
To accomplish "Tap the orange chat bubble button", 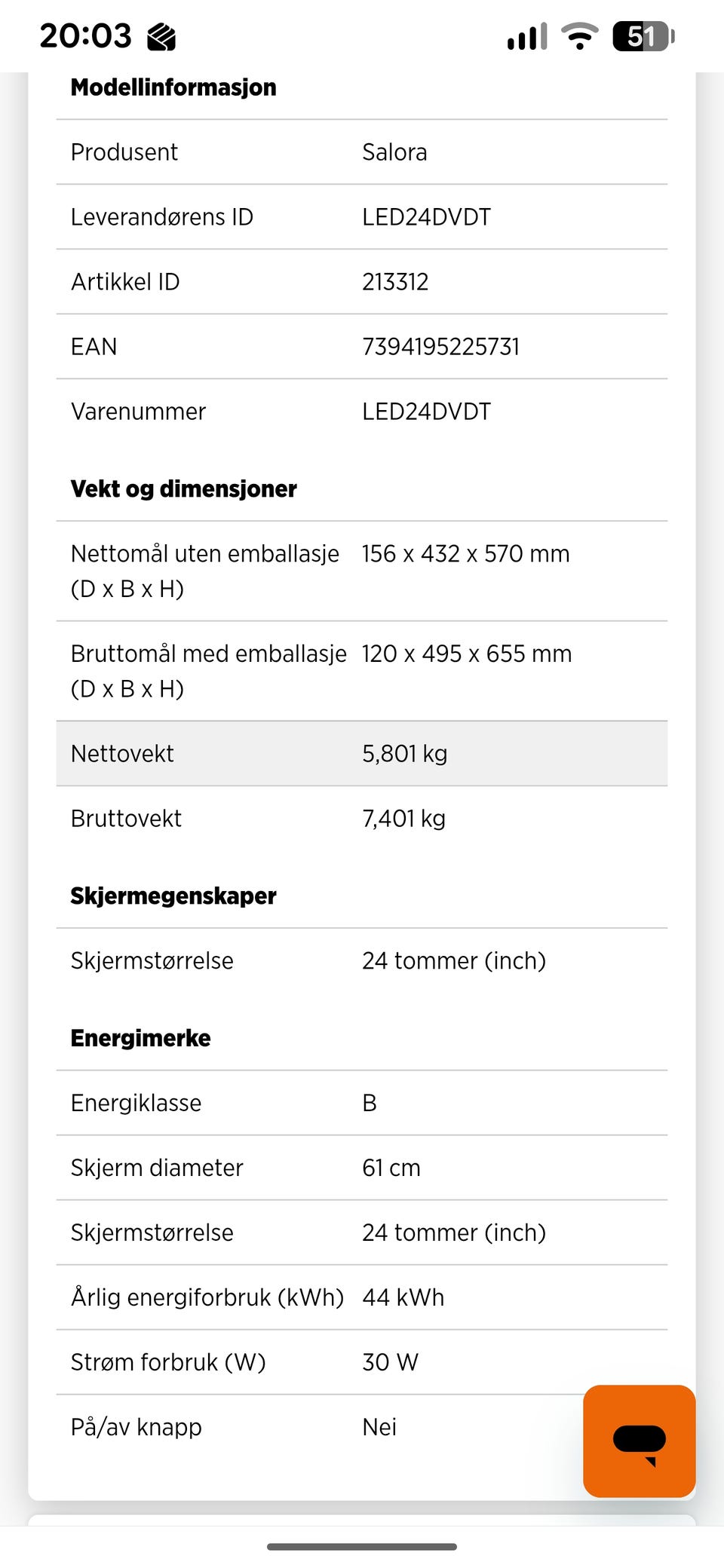I will (639, 1441).
